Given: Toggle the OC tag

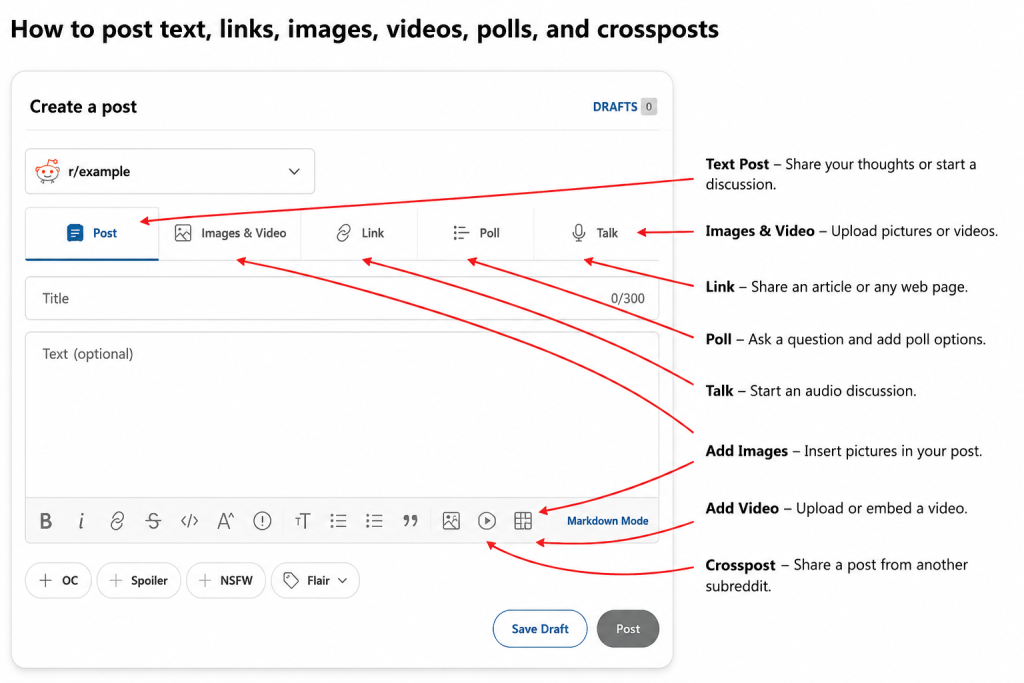Looking at the screenshot, I should tap(59, 580).
